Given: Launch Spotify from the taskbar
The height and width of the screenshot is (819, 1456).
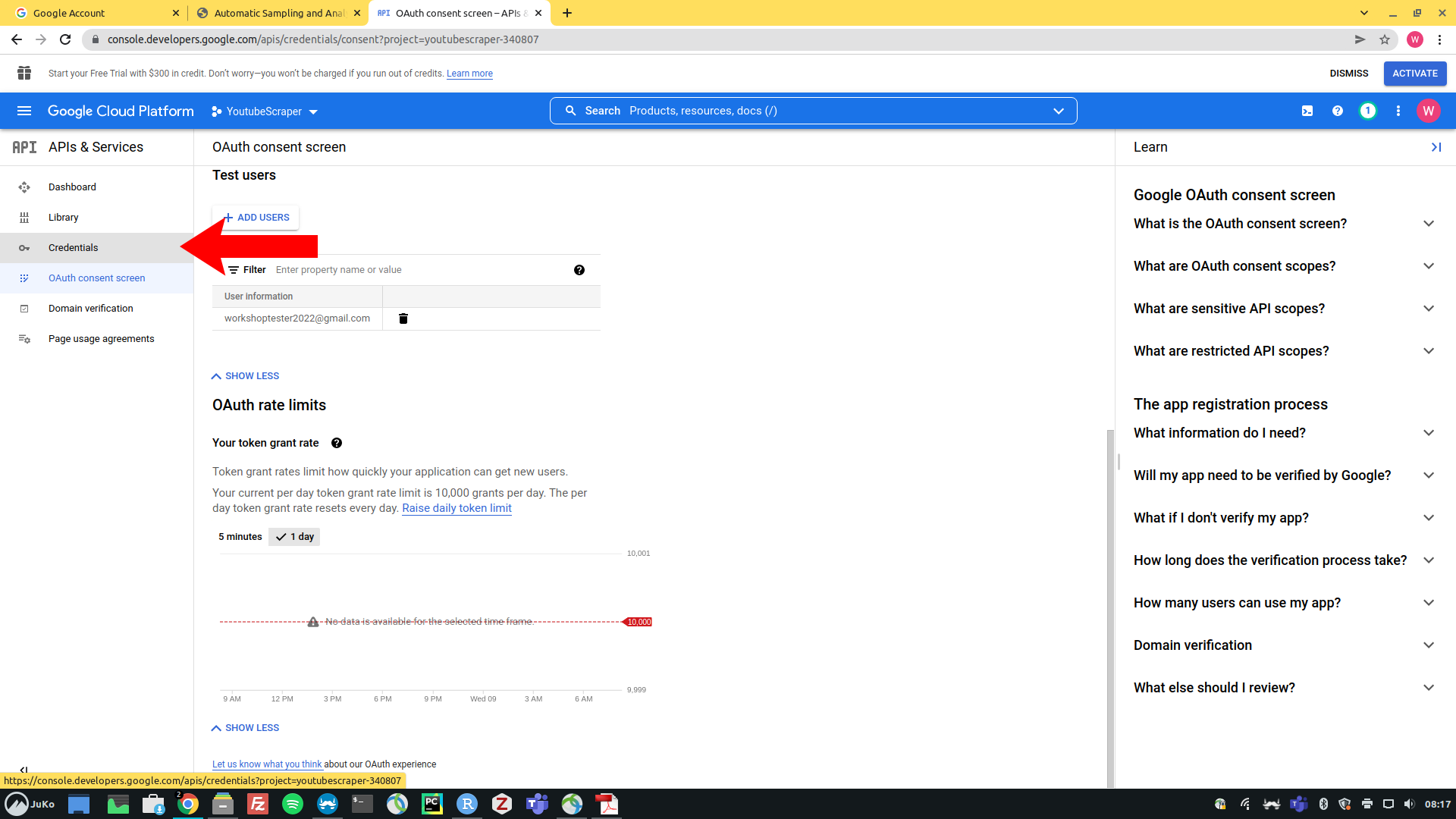Looking at the screenshot, I should (292, 804).
